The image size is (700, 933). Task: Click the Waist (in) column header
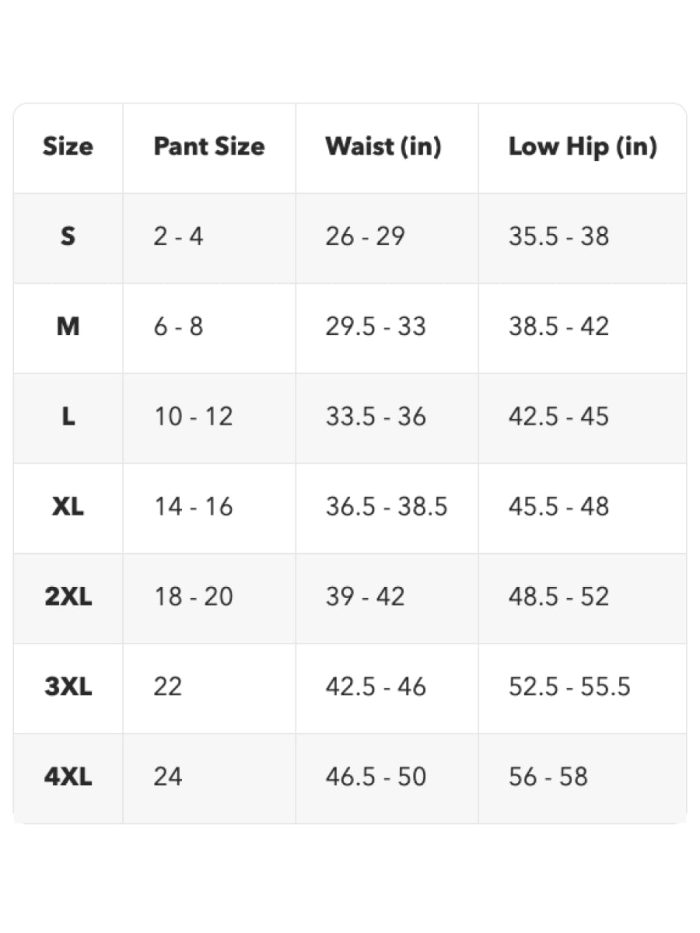point(383,146)
